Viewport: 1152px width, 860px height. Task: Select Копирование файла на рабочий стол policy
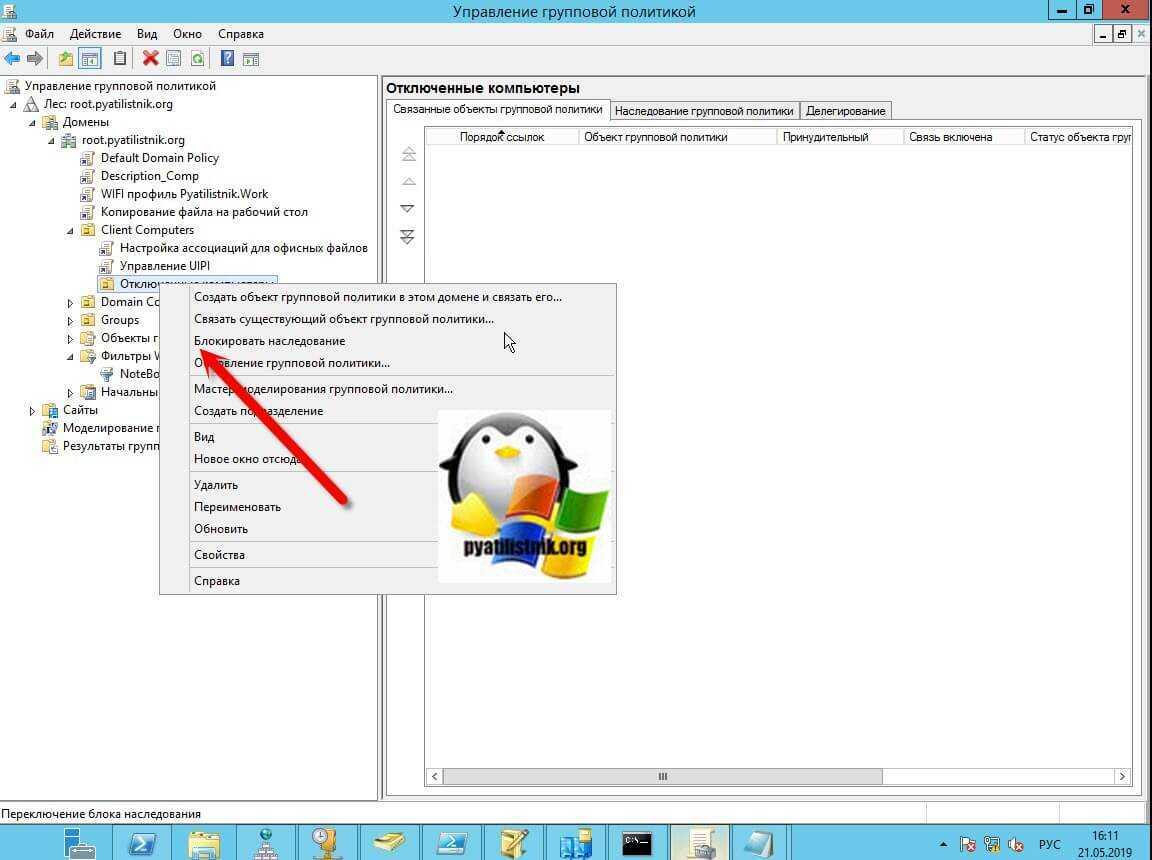click(204, 212)
